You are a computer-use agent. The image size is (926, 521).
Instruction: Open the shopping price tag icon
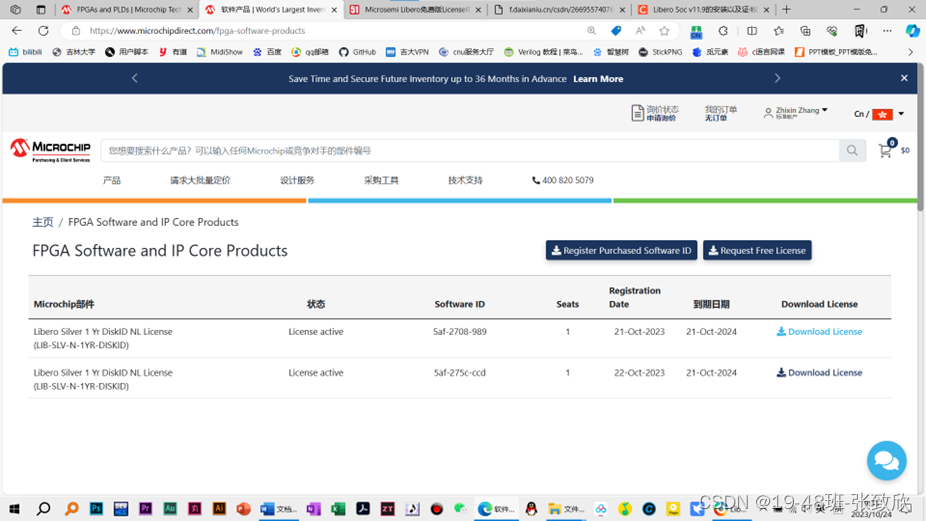click(616, 31)
